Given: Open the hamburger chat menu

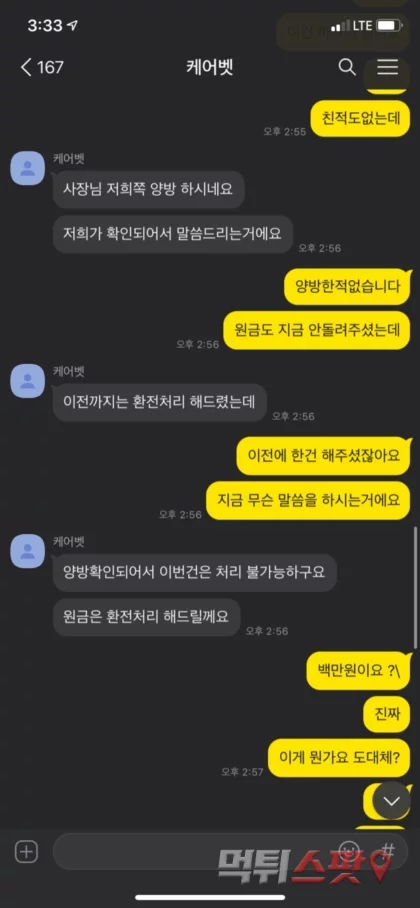Looking at the screenshot, I should 388,68.
